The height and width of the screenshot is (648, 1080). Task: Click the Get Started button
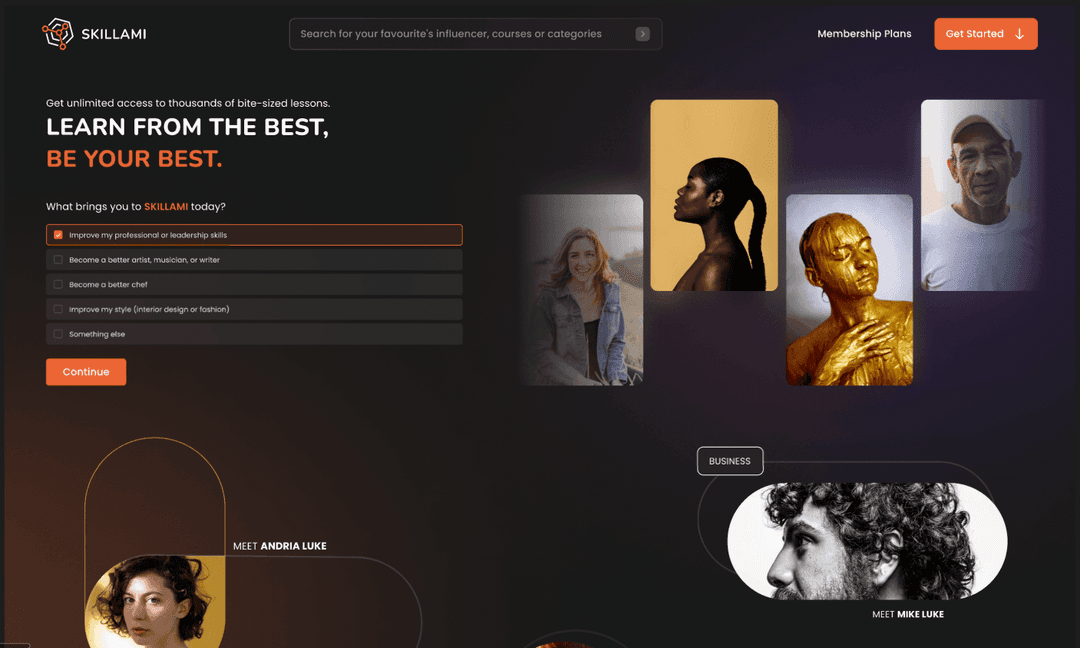pos(986,34)
